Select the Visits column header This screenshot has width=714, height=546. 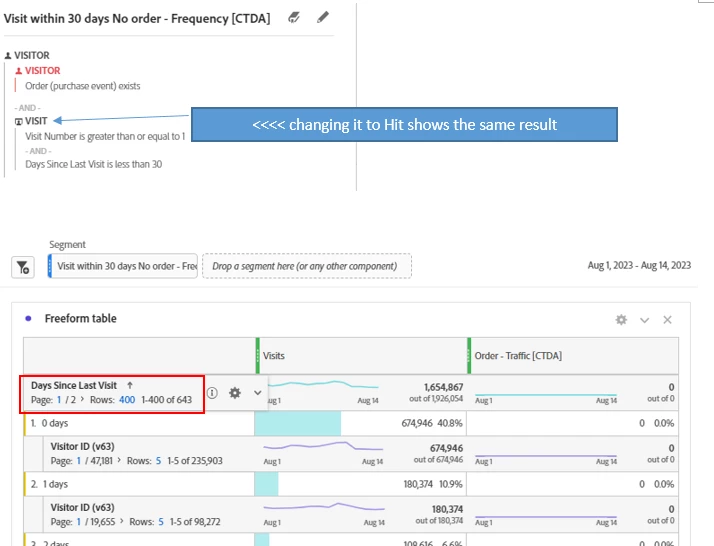tap(362, 356)
